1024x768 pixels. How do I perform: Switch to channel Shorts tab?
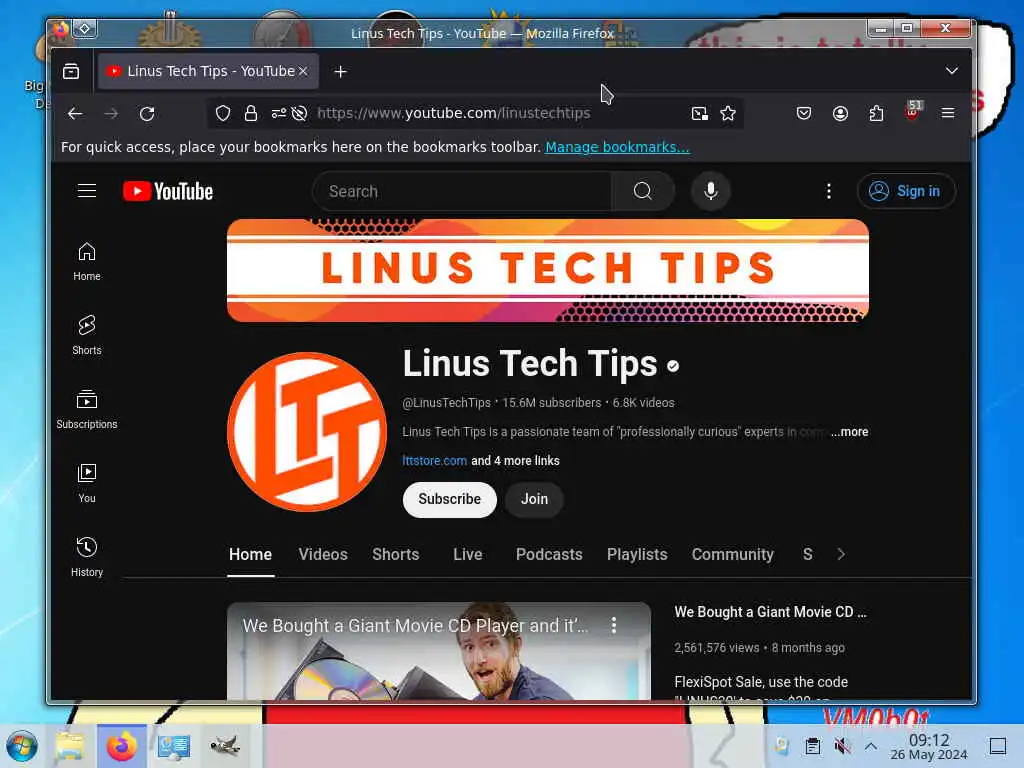pyautogui.click(x=396, y=554)
